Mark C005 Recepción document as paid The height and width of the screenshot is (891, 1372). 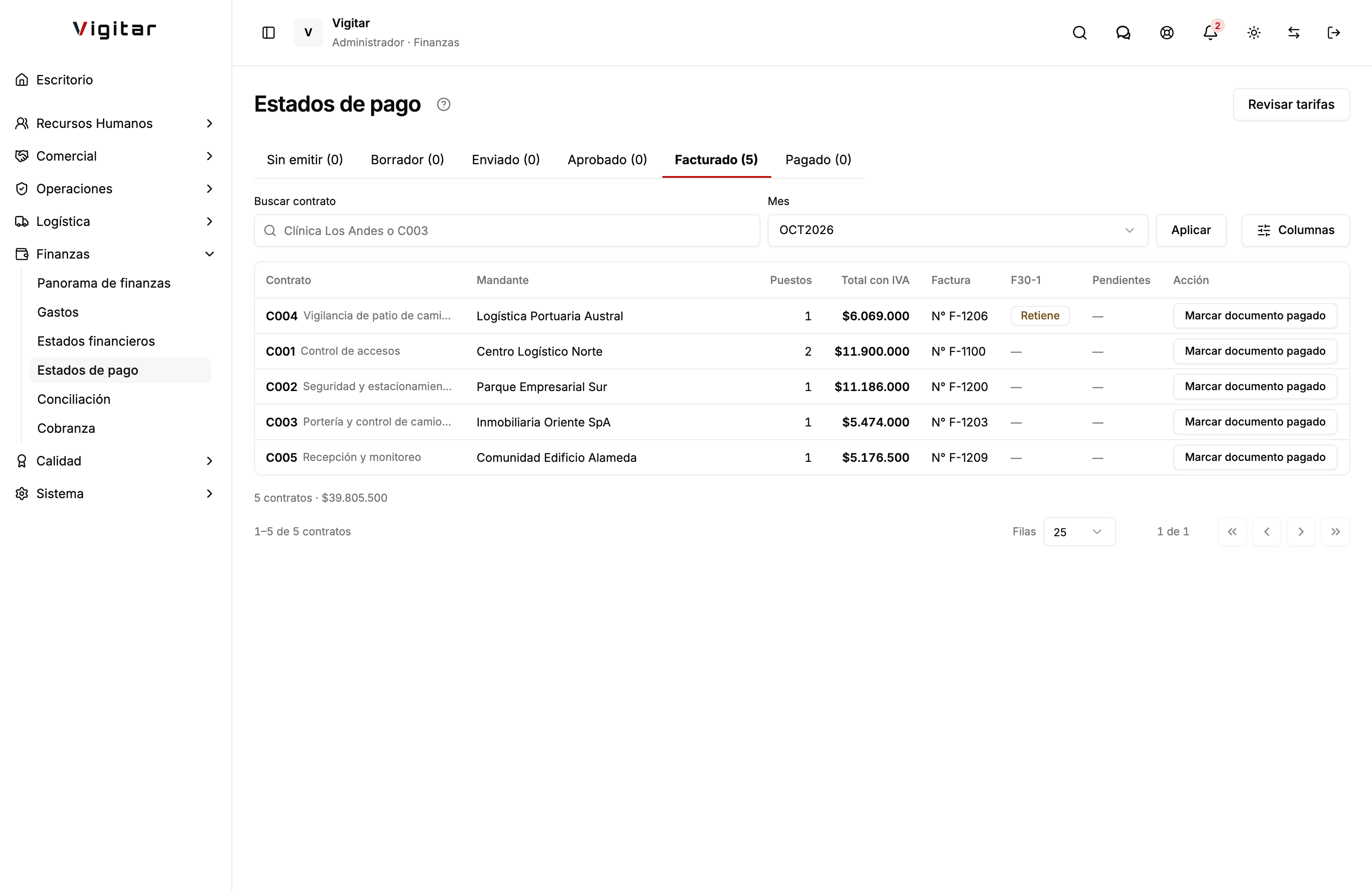tap(1255, 458)
